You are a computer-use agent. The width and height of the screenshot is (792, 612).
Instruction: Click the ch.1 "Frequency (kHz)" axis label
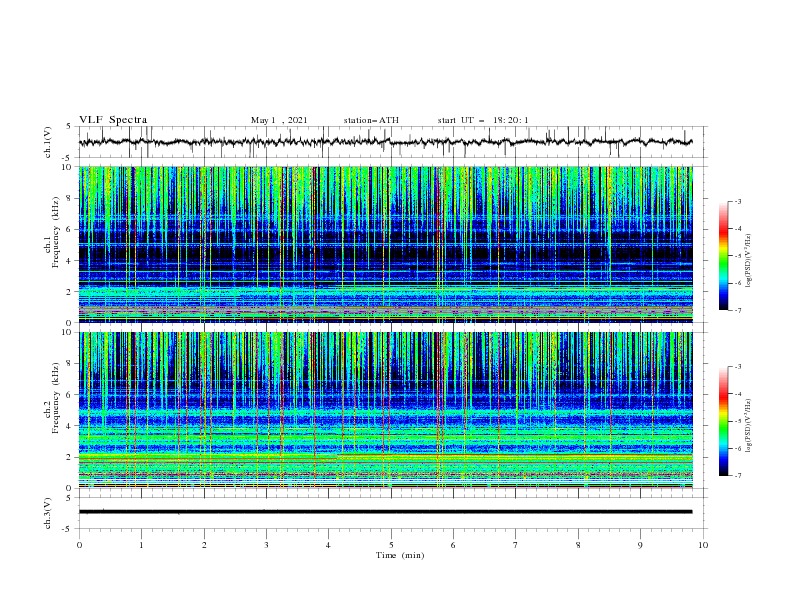point(55,233)
